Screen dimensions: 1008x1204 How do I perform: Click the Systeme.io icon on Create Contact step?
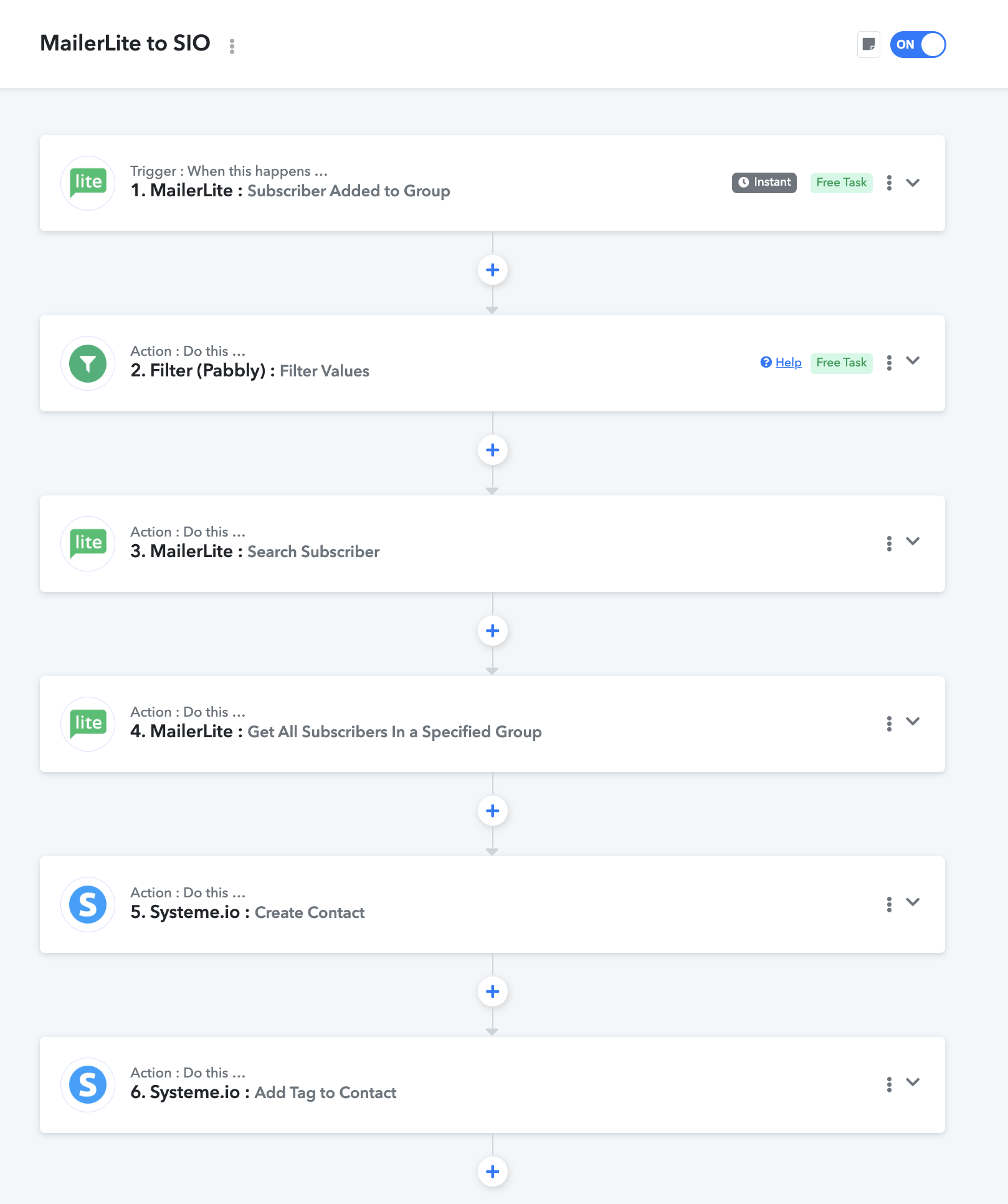click(x=88, y=904)
